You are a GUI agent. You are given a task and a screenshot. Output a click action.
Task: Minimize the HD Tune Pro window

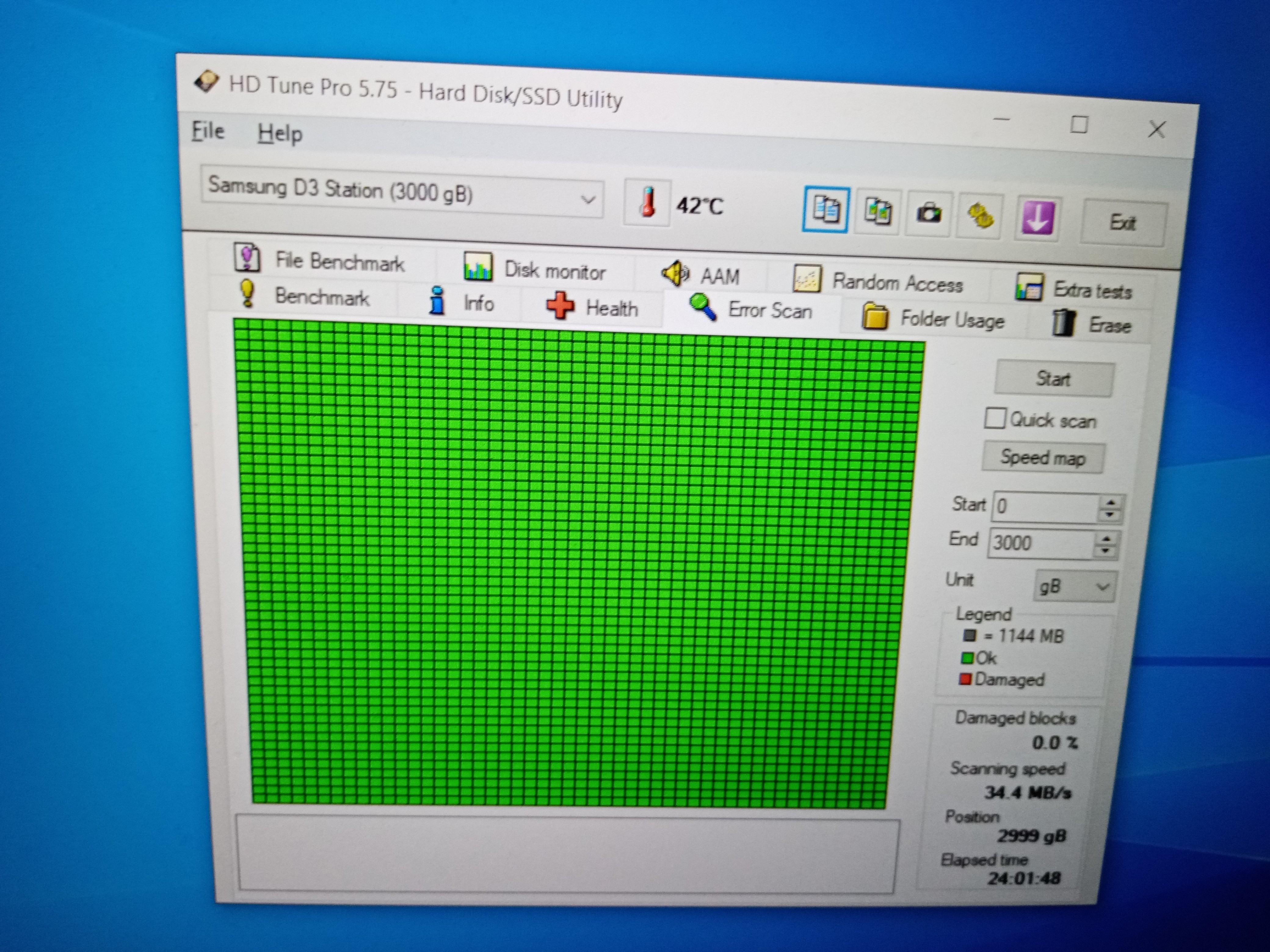[1002, 119]
